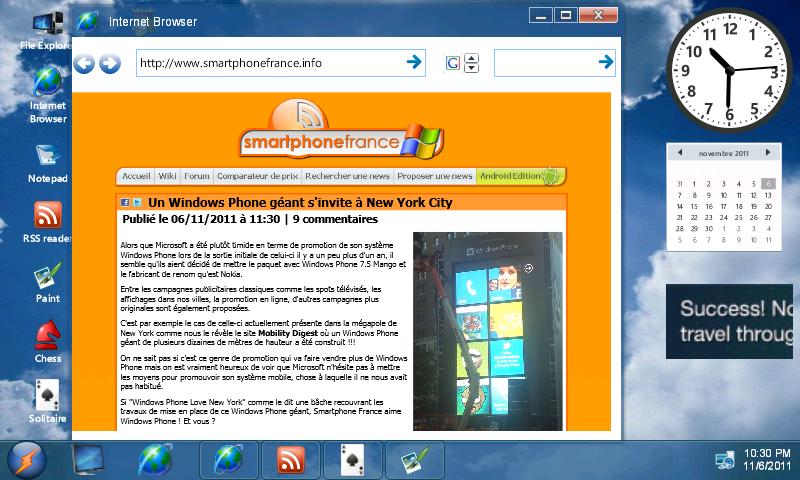Click the Google search engine icon
The width and height of the screenshot is (800, 480).
453,63
